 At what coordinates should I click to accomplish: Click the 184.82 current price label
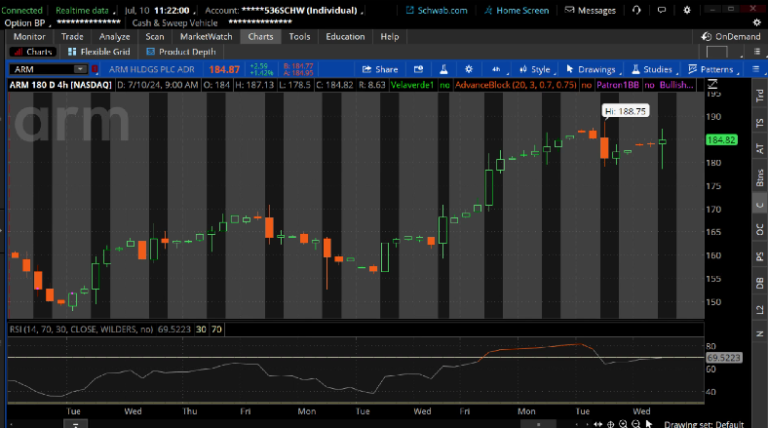721,140
